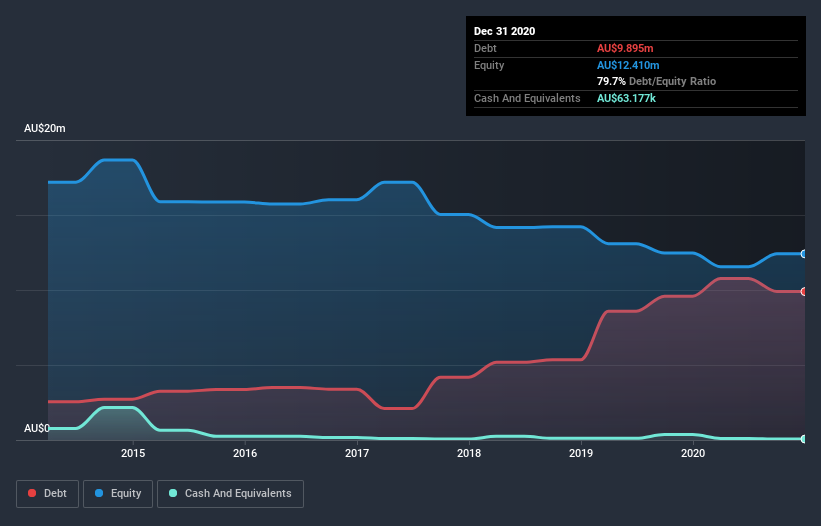The height and width of the screenshot is (526, 821).
Task: Click the AU$63.177k cash value
Action: [626, 98]
